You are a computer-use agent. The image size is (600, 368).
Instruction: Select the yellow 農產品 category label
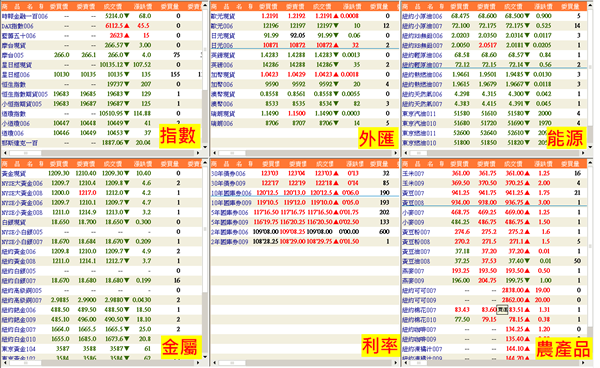pos(563,347)
